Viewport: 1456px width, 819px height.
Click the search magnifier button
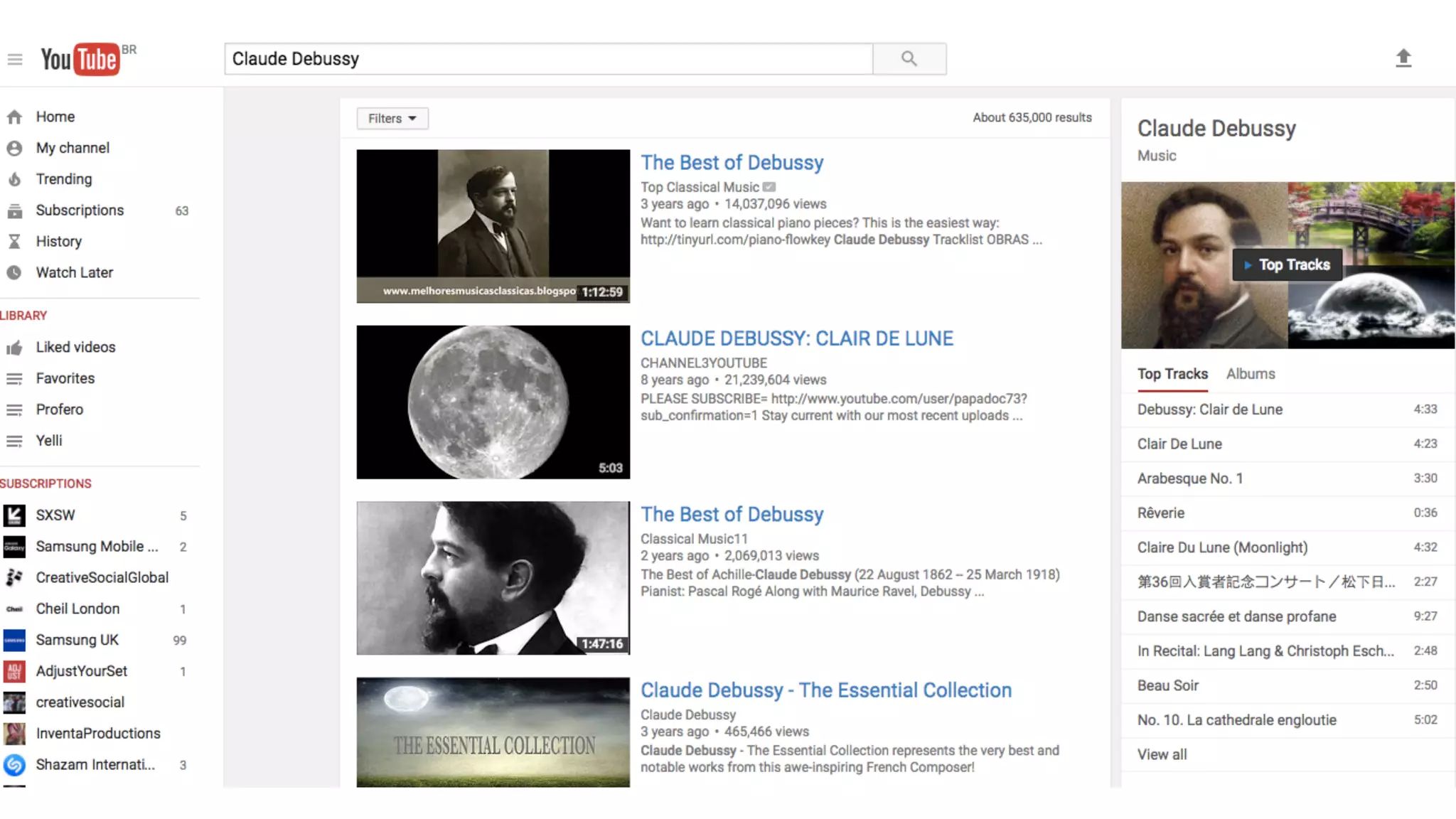click(x=909, y=59)
